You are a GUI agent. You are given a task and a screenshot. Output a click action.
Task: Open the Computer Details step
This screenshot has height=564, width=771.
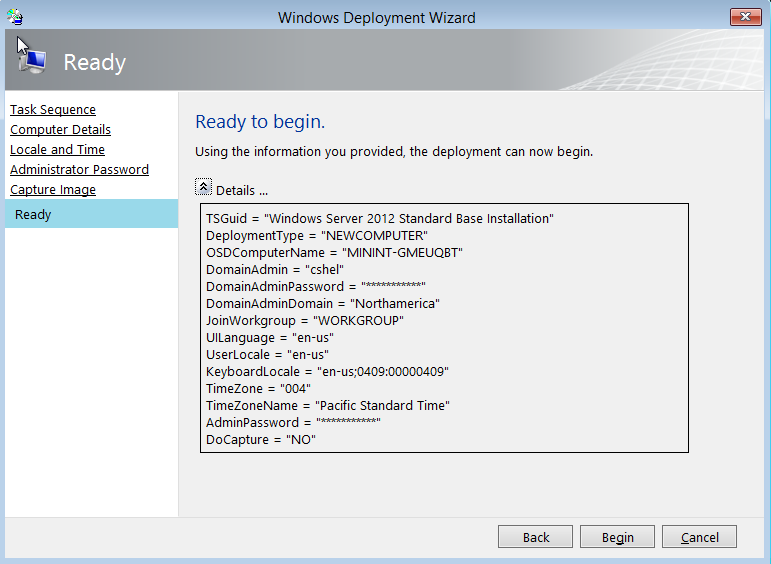point(60,129)
